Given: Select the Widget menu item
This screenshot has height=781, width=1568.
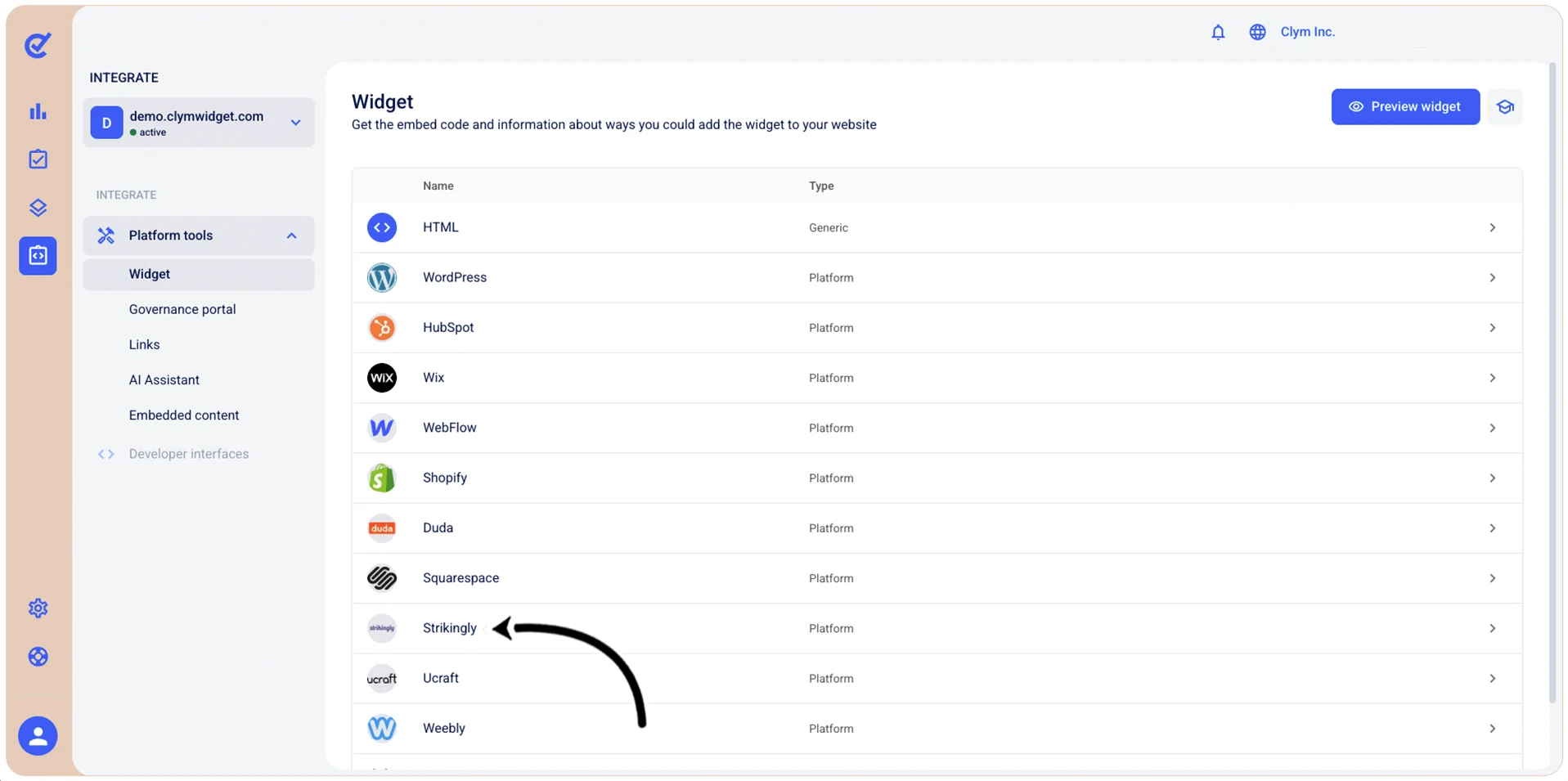Looking at the screenshot, I should pos(199,275).
